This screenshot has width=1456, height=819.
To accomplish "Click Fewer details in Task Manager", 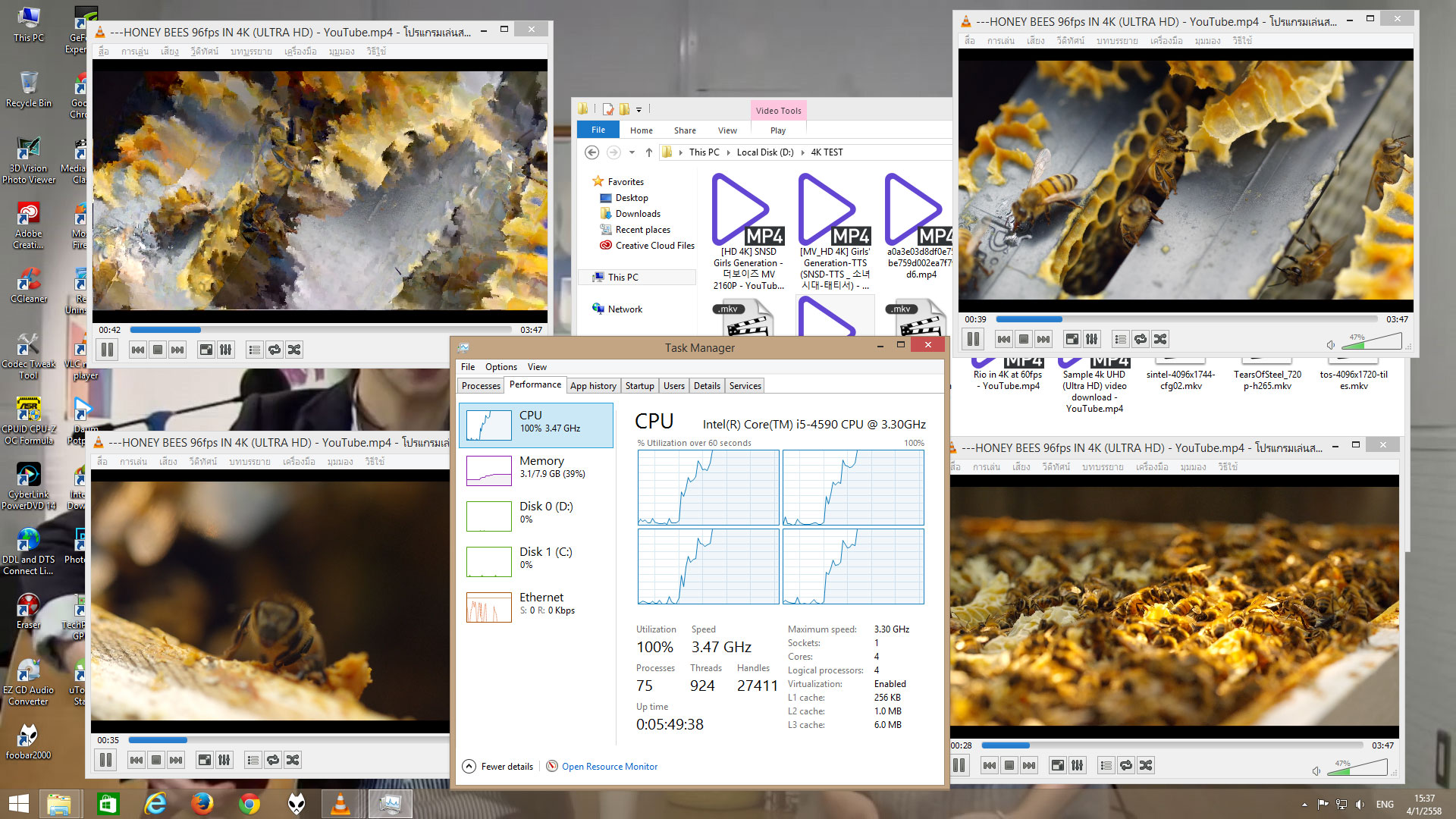I will point(507,767).
